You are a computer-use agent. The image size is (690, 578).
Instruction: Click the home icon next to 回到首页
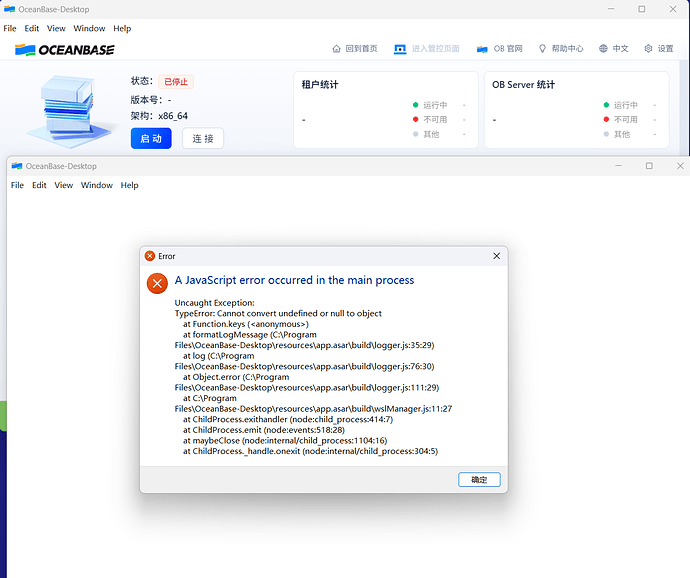pos(337,48)
